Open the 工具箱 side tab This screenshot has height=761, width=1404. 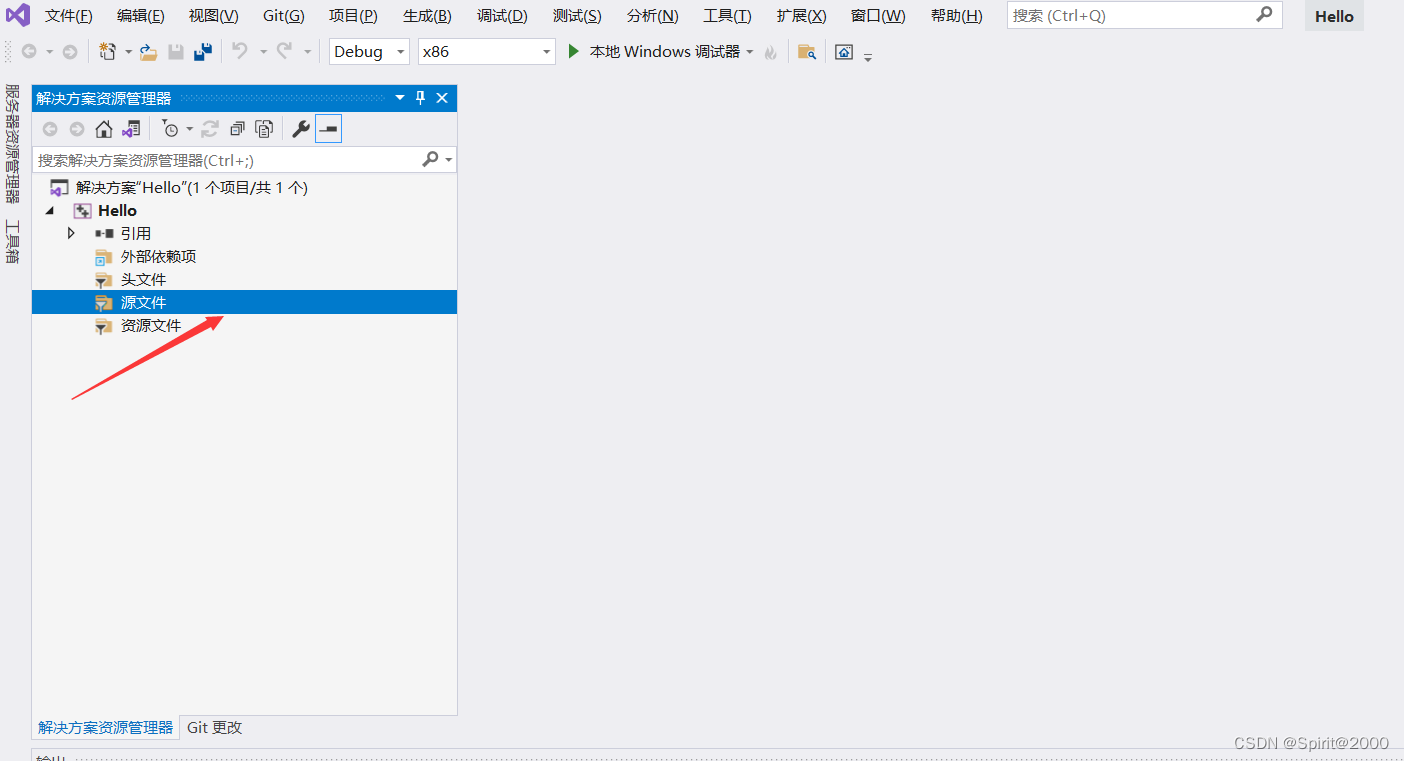tap(13, 240)
